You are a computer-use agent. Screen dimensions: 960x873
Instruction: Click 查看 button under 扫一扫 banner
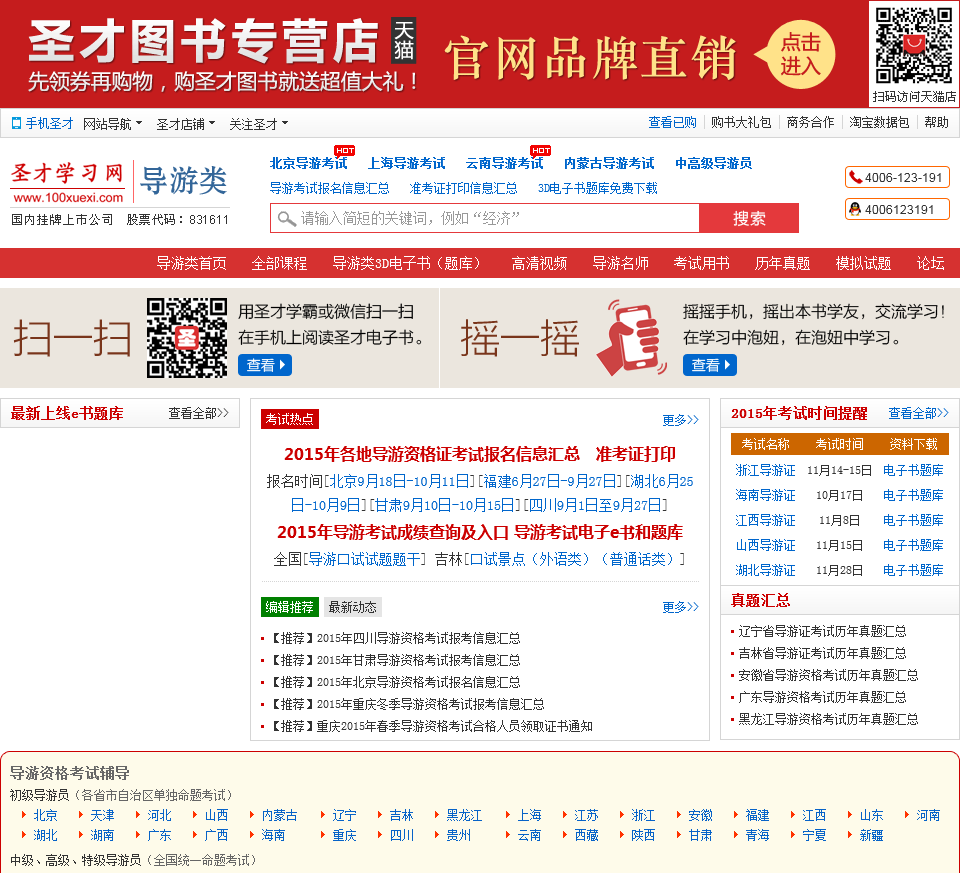tap(264, 365)
